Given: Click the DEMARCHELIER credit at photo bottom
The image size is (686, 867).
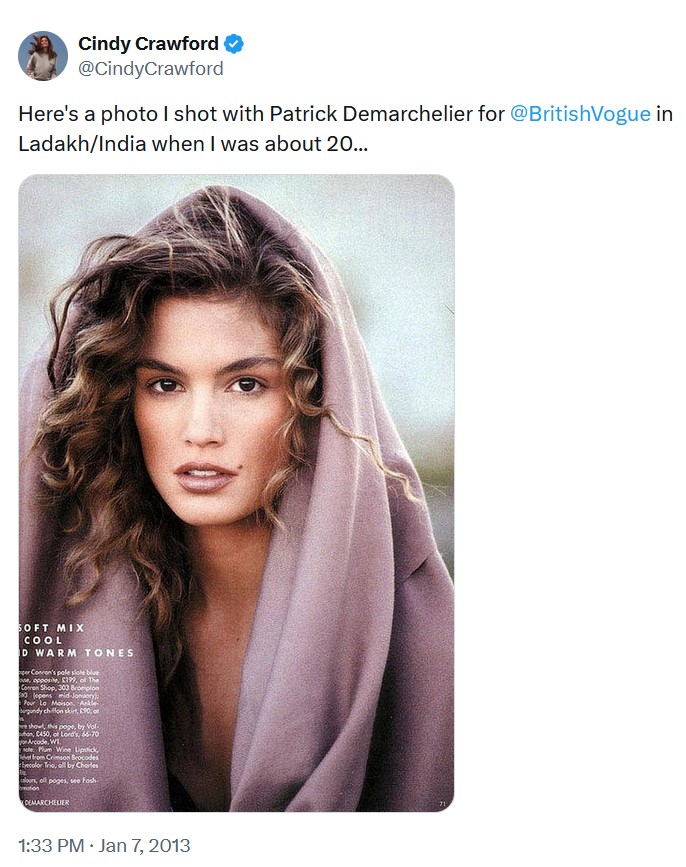Looking at the screenshot, I should 45,802.
